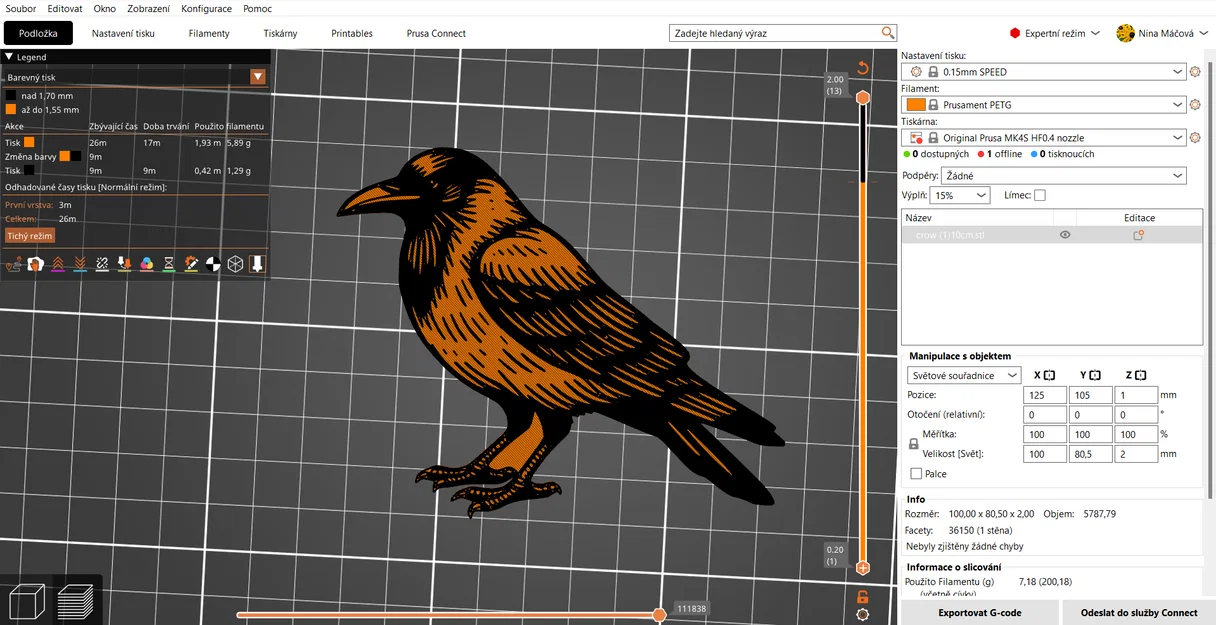Toggle retractions icon with upward chevrons
This screenshot has width=1216, height=625.
pos(58,264)
